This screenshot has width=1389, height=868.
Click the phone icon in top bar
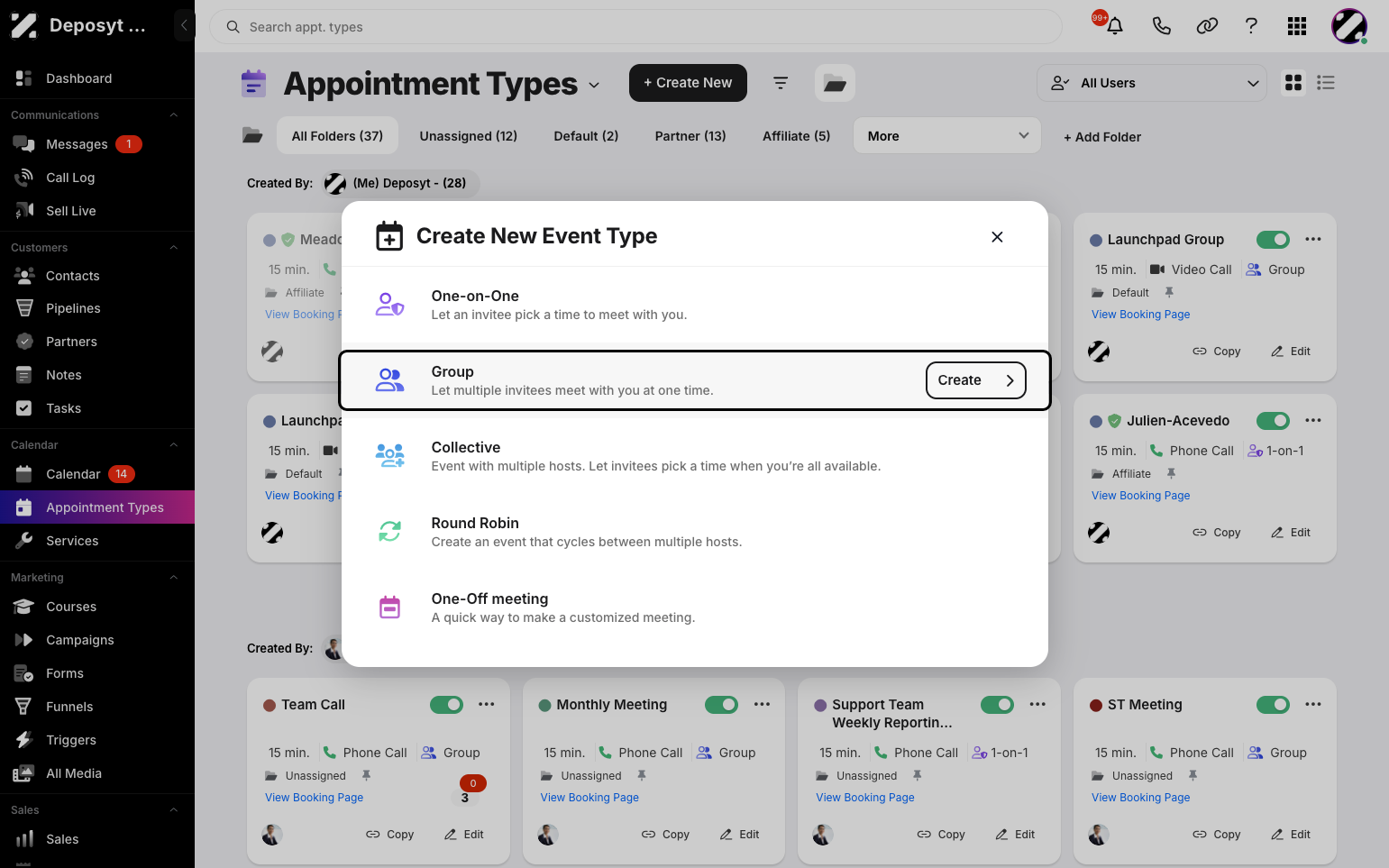click(1161, 26)
